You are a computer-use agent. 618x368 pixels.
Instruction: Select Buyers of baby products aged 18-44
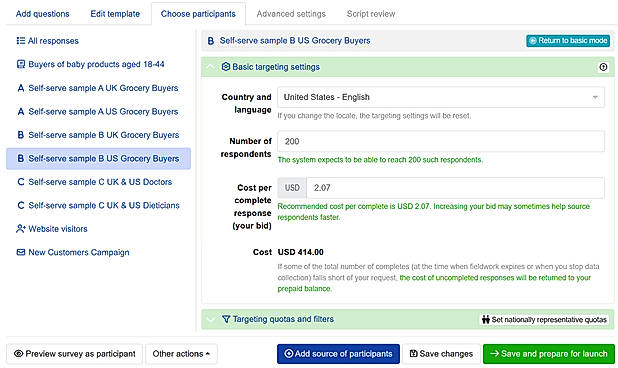[96, 64]
